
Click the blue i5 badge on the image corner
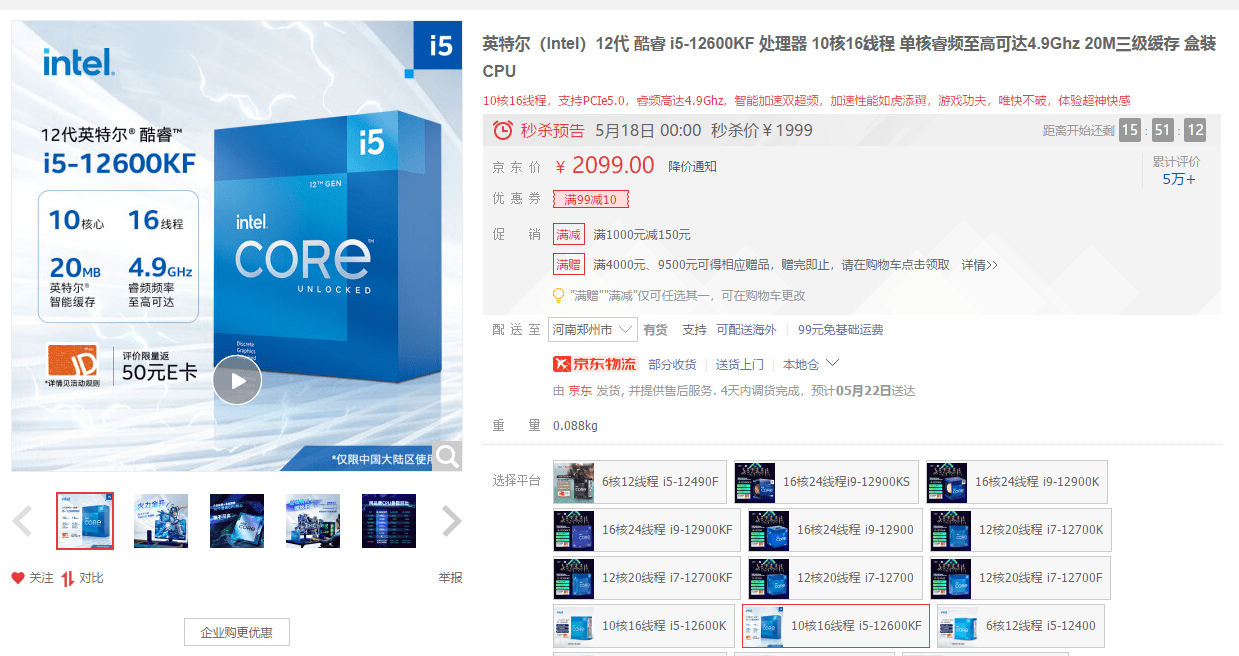(439, 45)
